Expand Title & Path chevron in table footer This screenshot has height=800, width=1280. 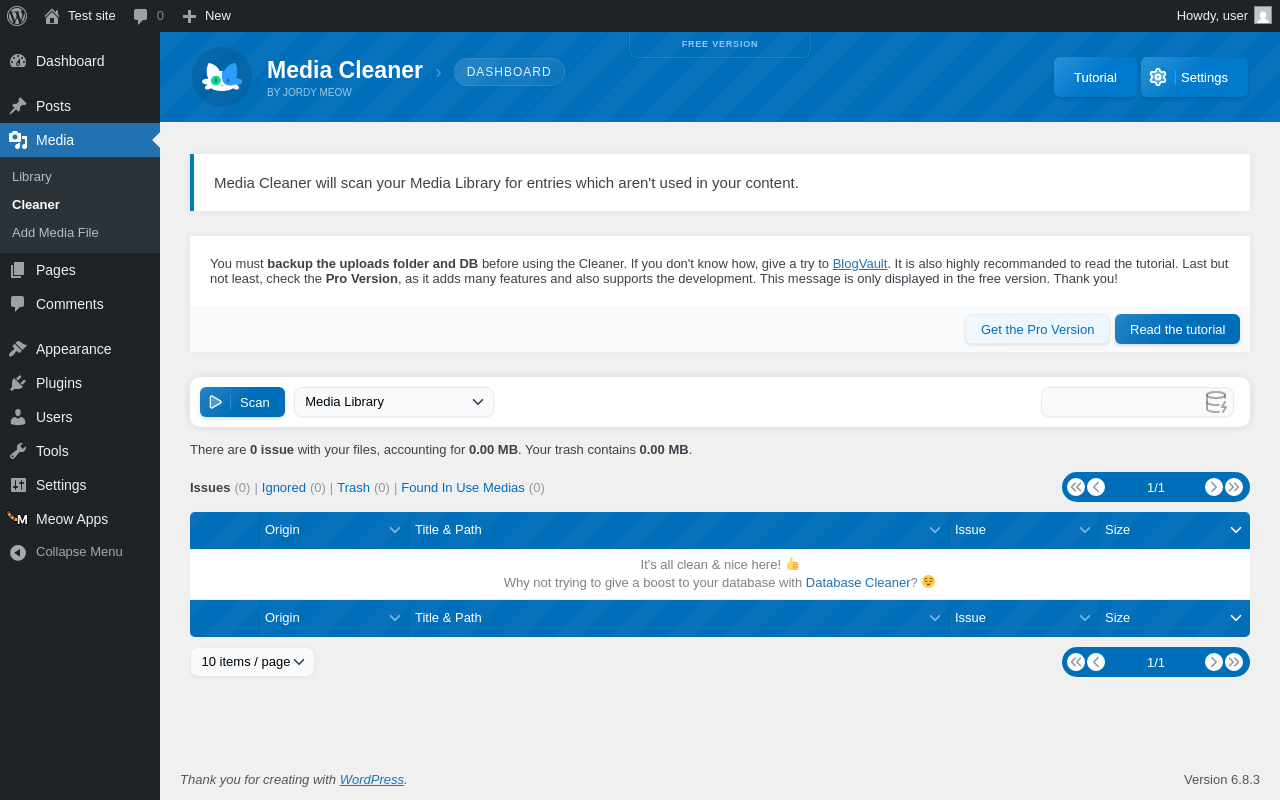coord(935,618)
